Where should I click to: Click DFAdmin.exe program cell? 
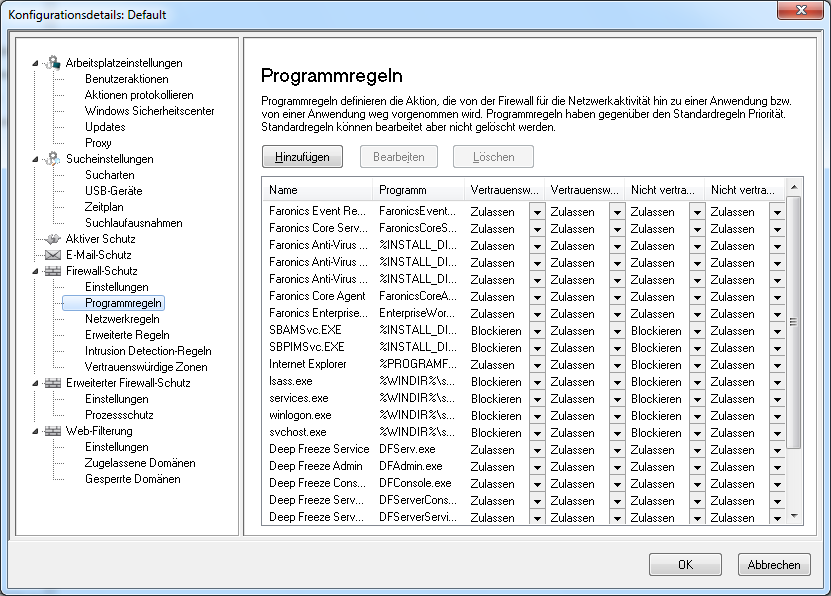tap(411, 466)
